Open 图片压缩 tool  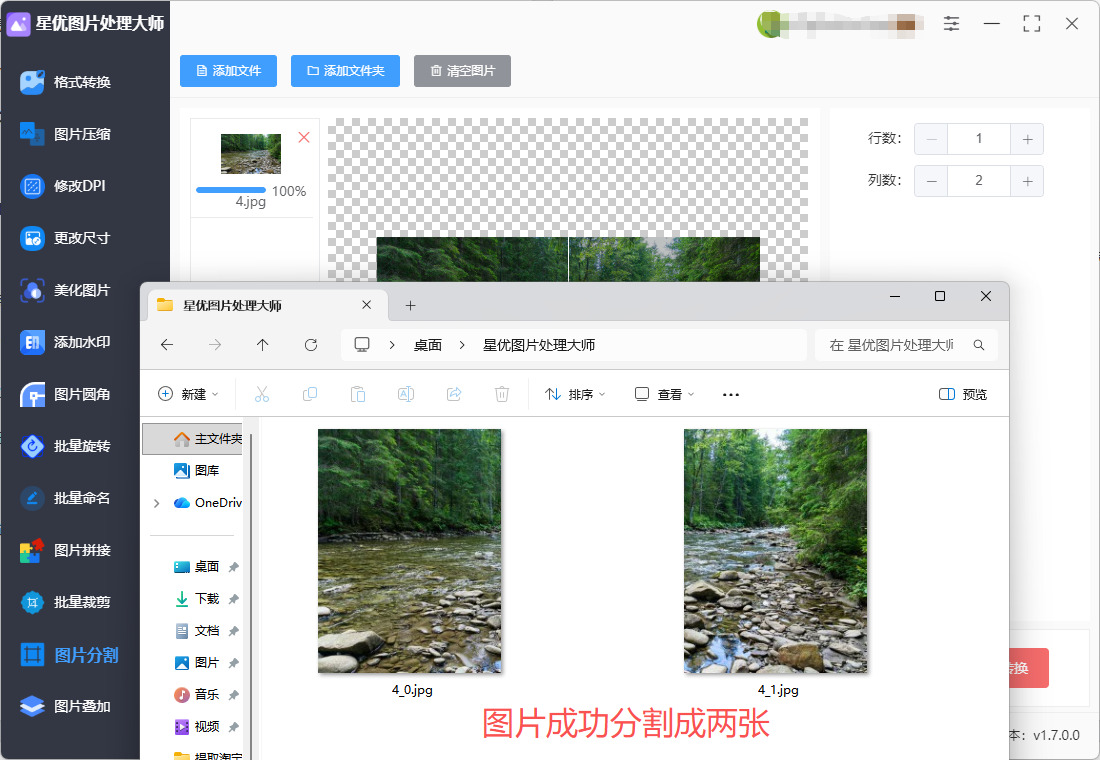(66, 134)
